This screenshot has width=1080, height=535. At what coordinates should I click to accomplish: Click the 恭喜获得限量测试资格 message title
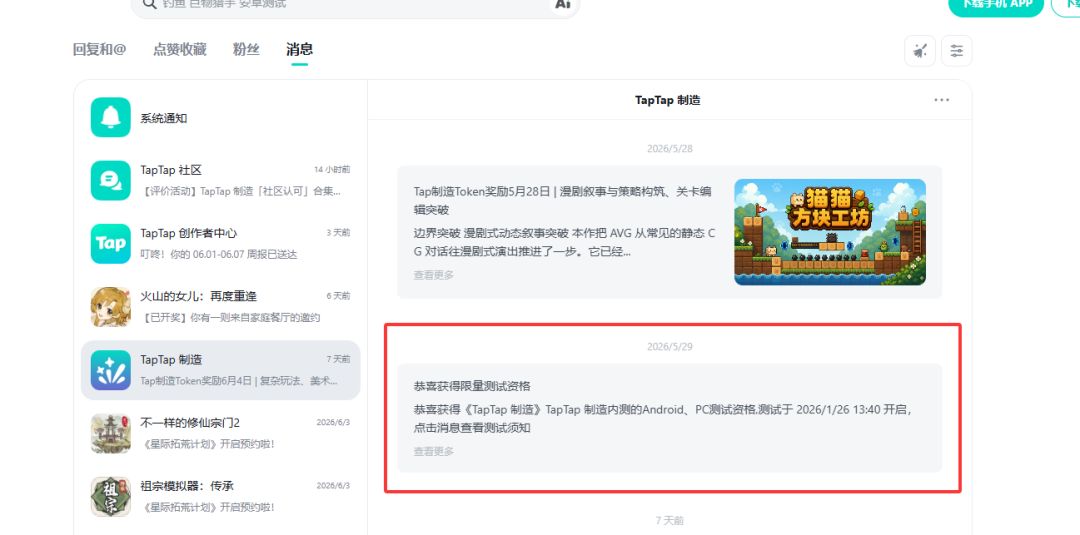pos(472,386)
